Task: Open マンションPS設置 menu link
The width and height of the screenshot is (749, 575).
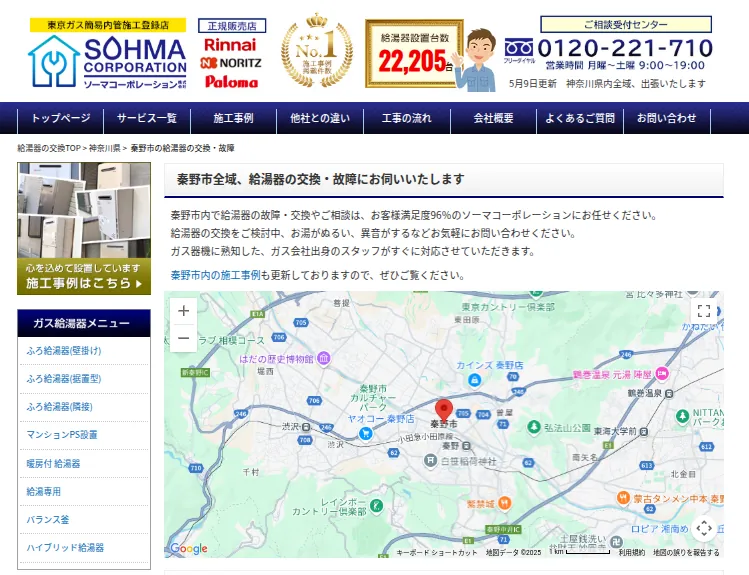Action: (62, 435)
